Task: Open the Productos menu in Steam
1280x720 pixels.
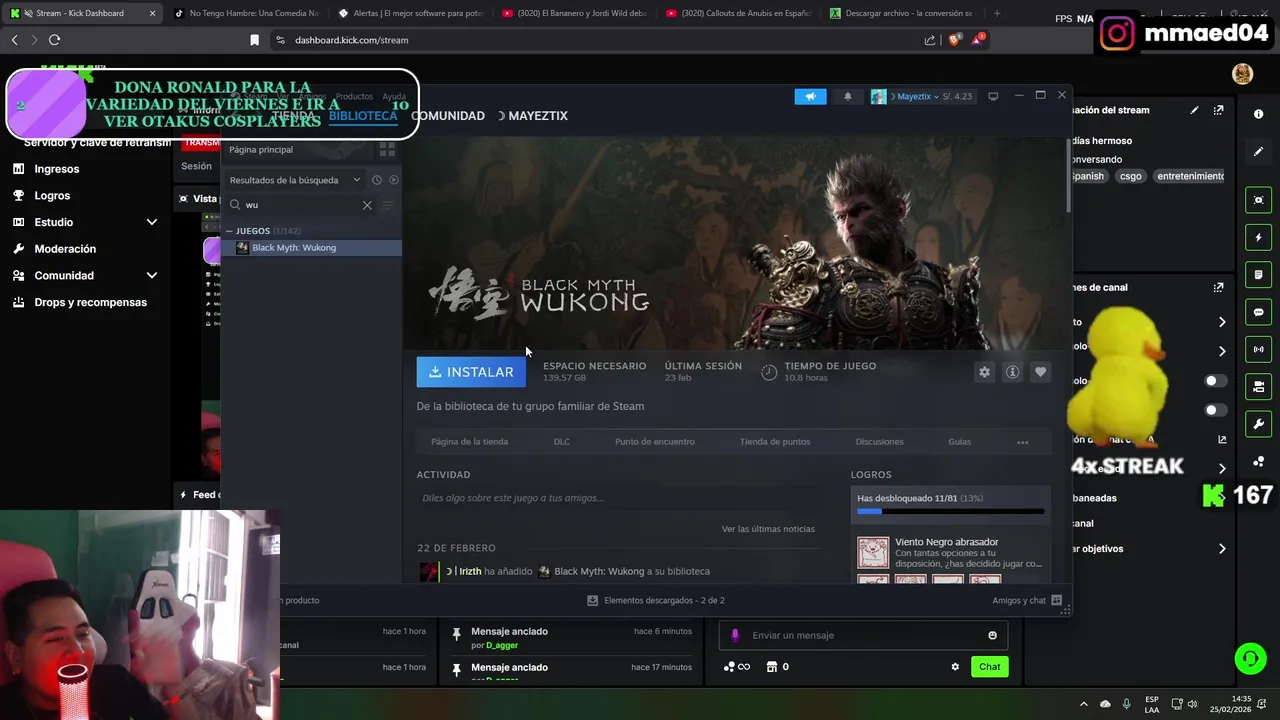Action: click(x=354, y=97)
